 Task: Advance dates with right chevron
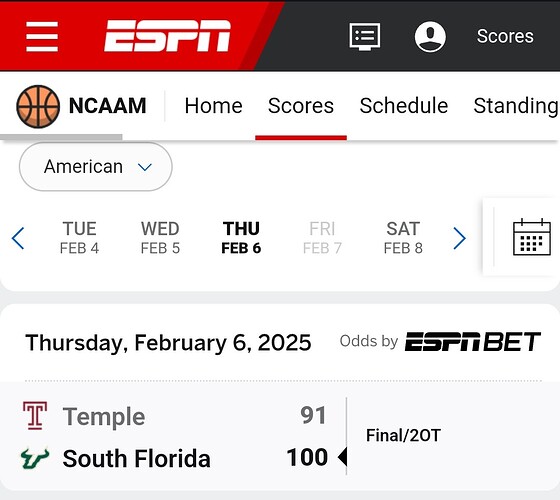tap(459, 238)
